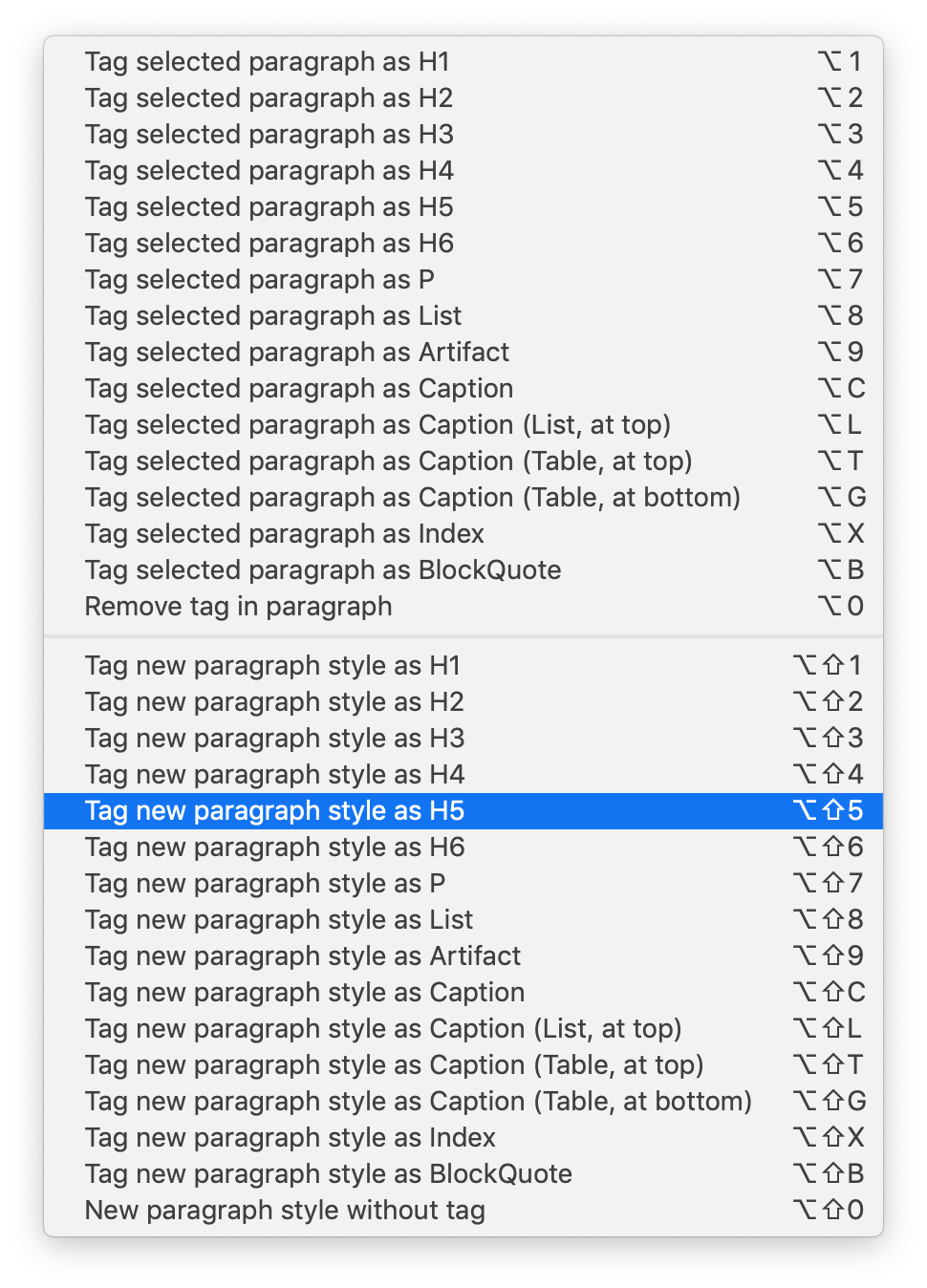The height and width of the screenshot is (1288, 927).
Task: Click New paragraph style without tag
Action: pos(463,1210)
